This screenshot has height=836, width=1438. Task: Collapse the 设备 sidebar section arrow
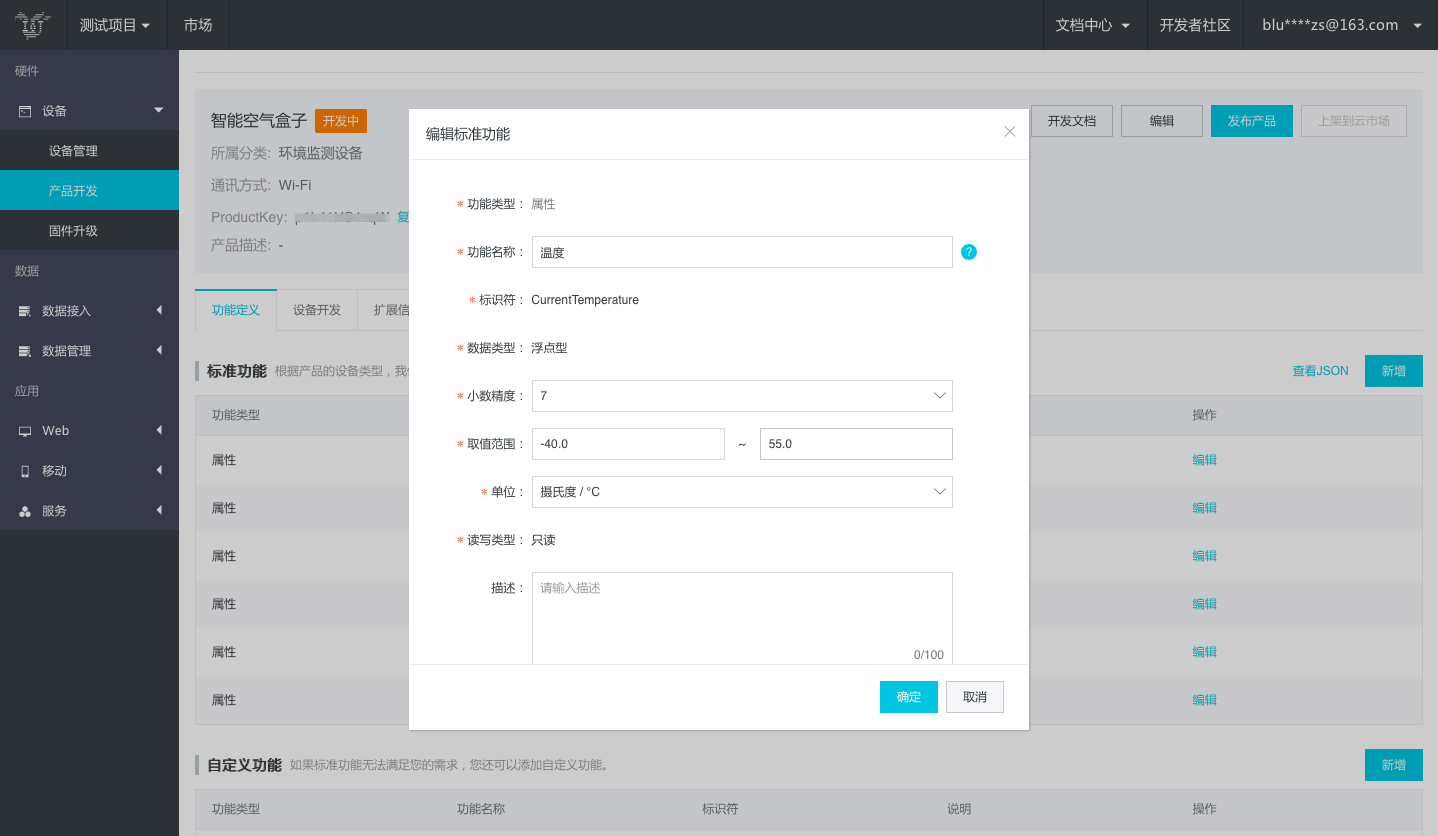(158, 110)
